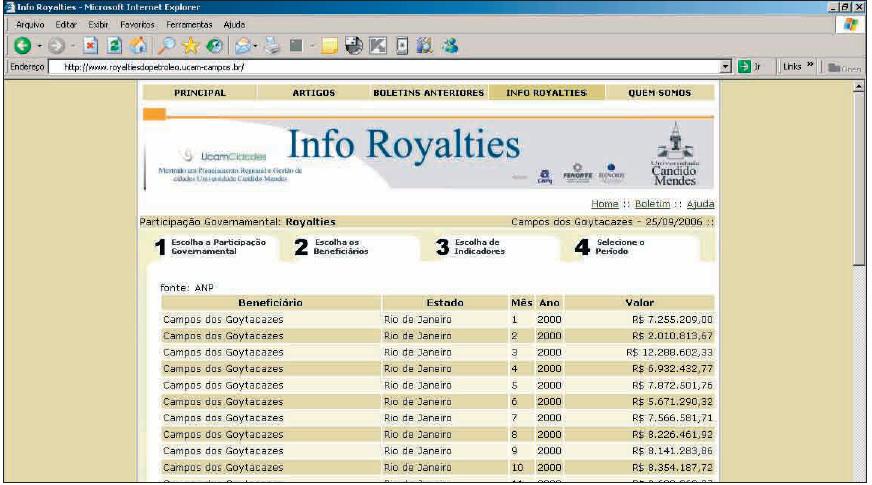The height and width of the screenshot is (485, 872).
Task: Go to the browser Home page icon
Action: pyautogui.click(x=139, y=45)
